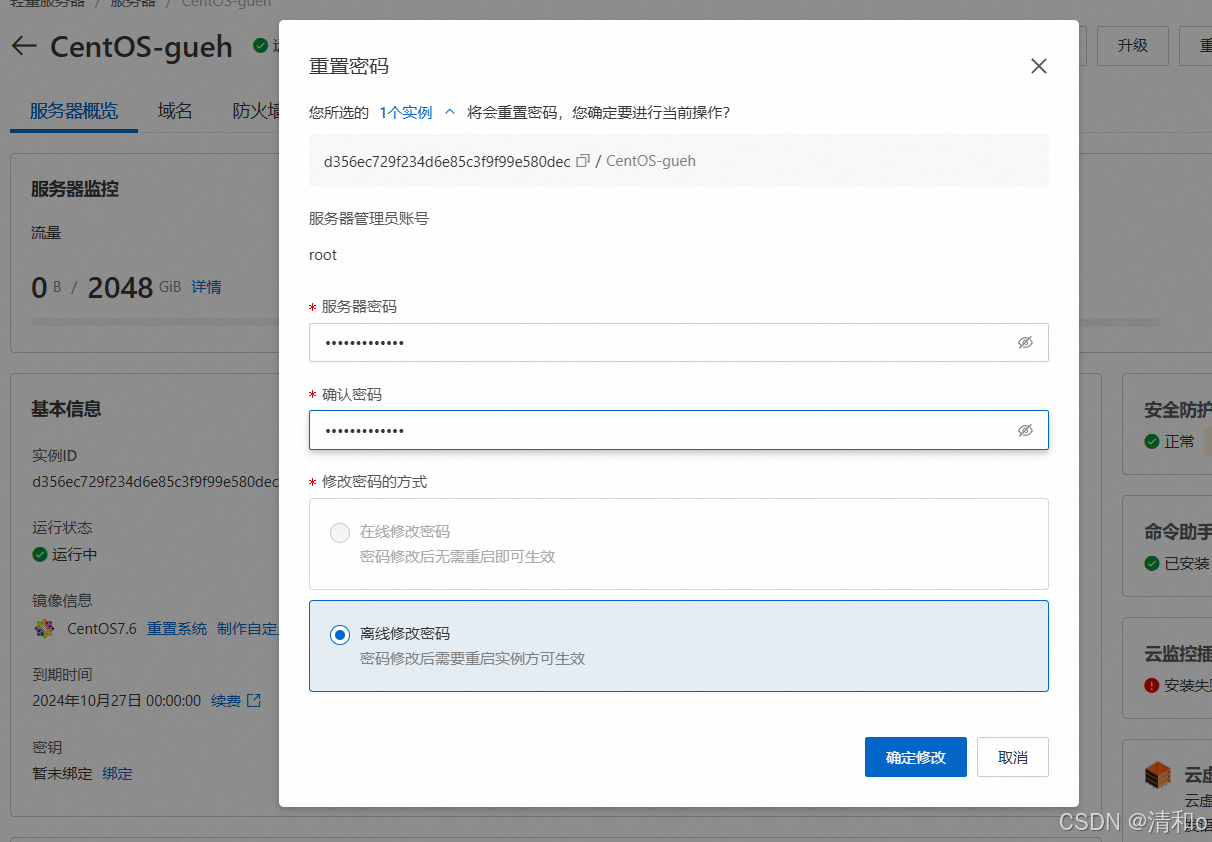Switch to 域名 tab

[x=175, y=111]
